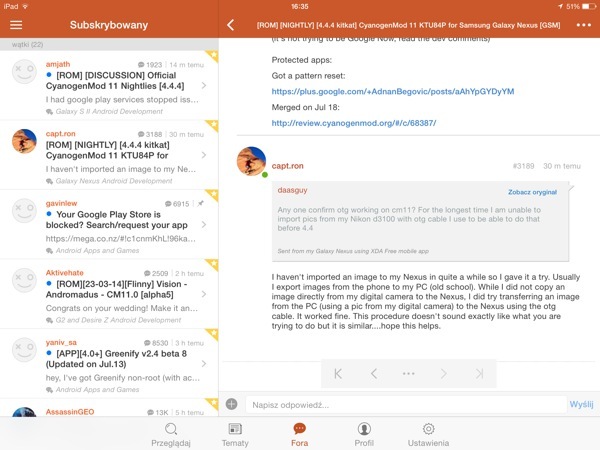This screenshot has width=600, height=450.
Task: Open yaniv_sa's placeholder avatar
Action: 24,350
